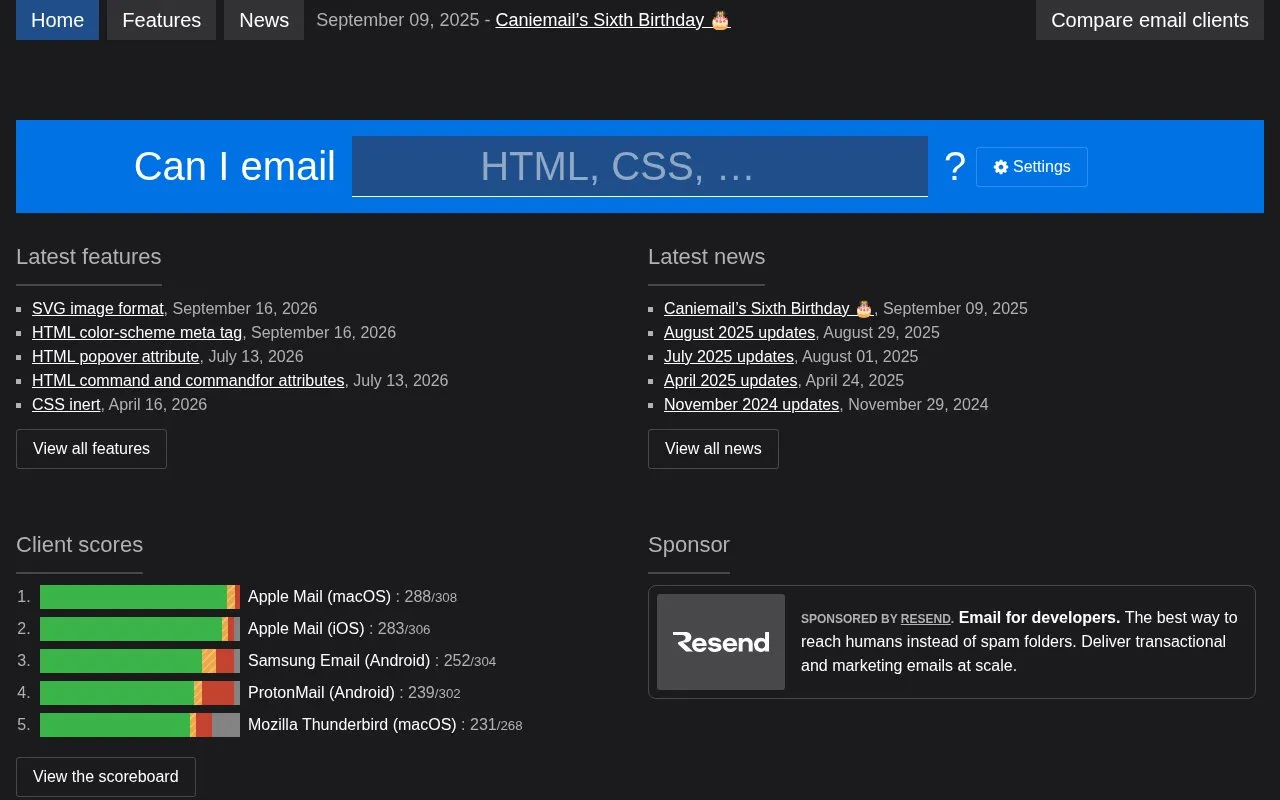Click View the scoreboard button
The height and width of the screenshot is (800, 1280).
pyautogui.click(x=106, y=777)
